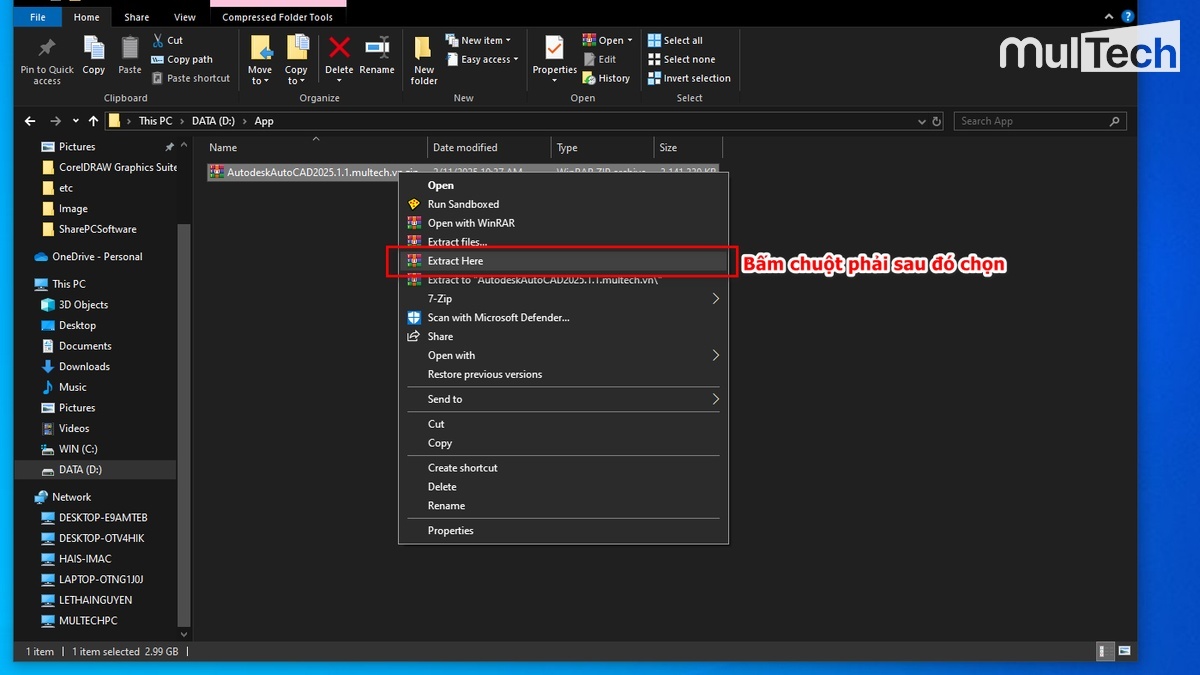The width and height of the screenshot is (1200, 675).
Task: Switch to large thumbnails view icon
Action: click(x=1124, y=651)
